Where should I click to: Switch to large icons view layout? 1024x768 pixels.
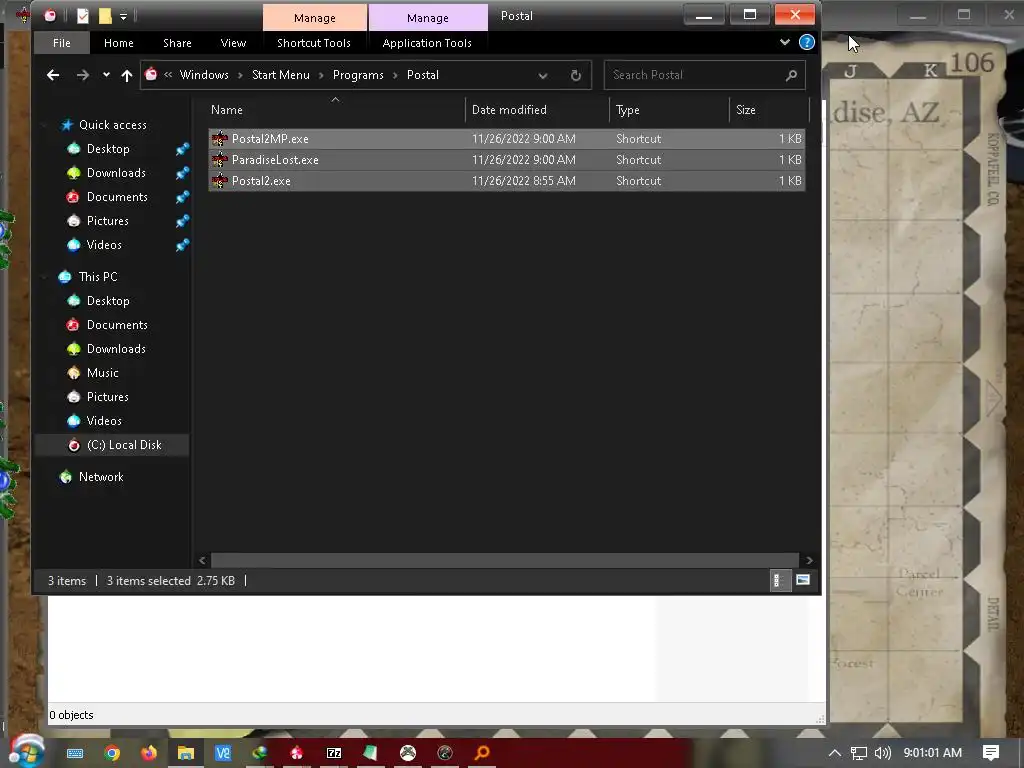(x=803, y=581)
